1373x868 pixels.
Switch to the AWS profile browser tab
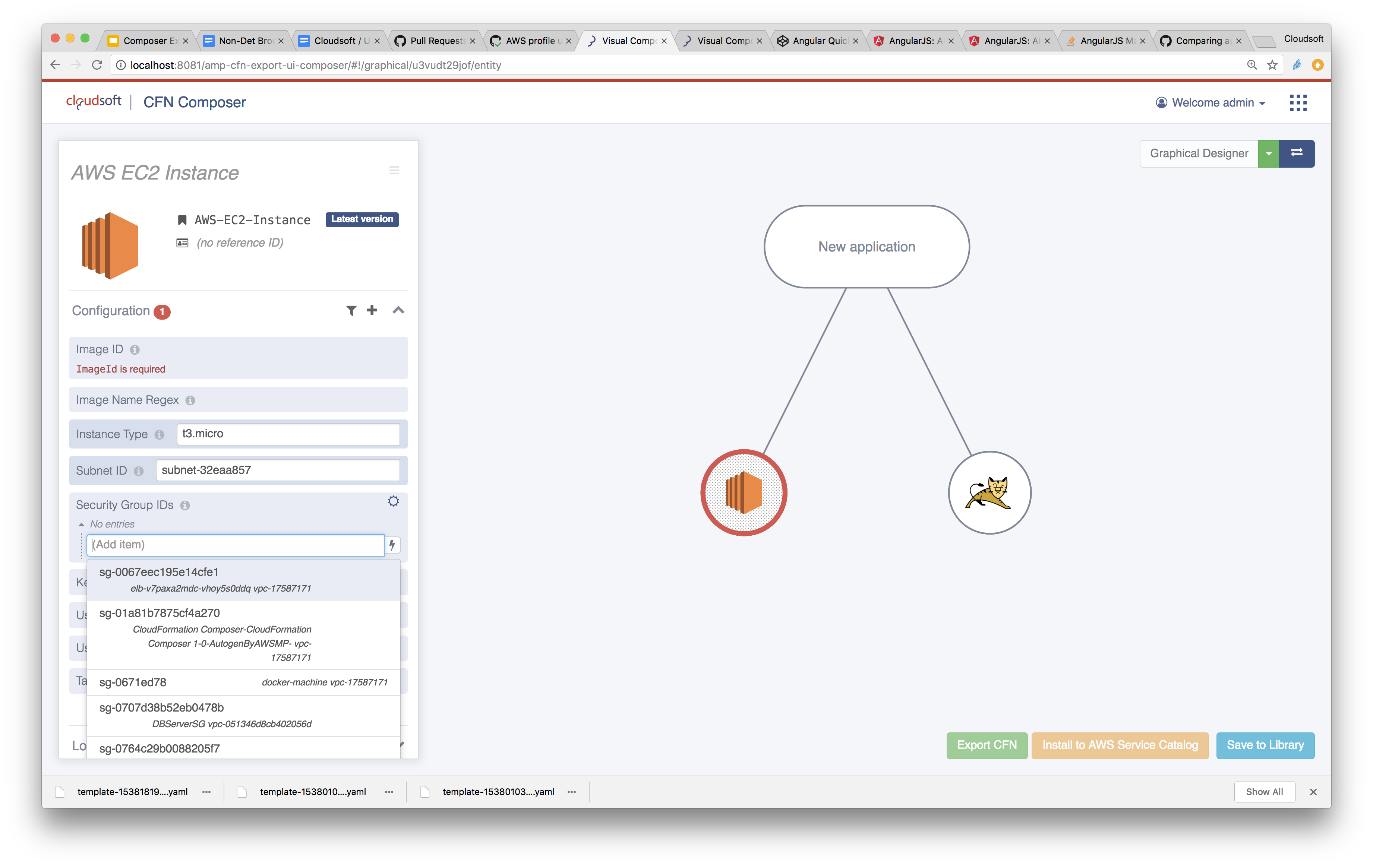(x=530, y=41)
